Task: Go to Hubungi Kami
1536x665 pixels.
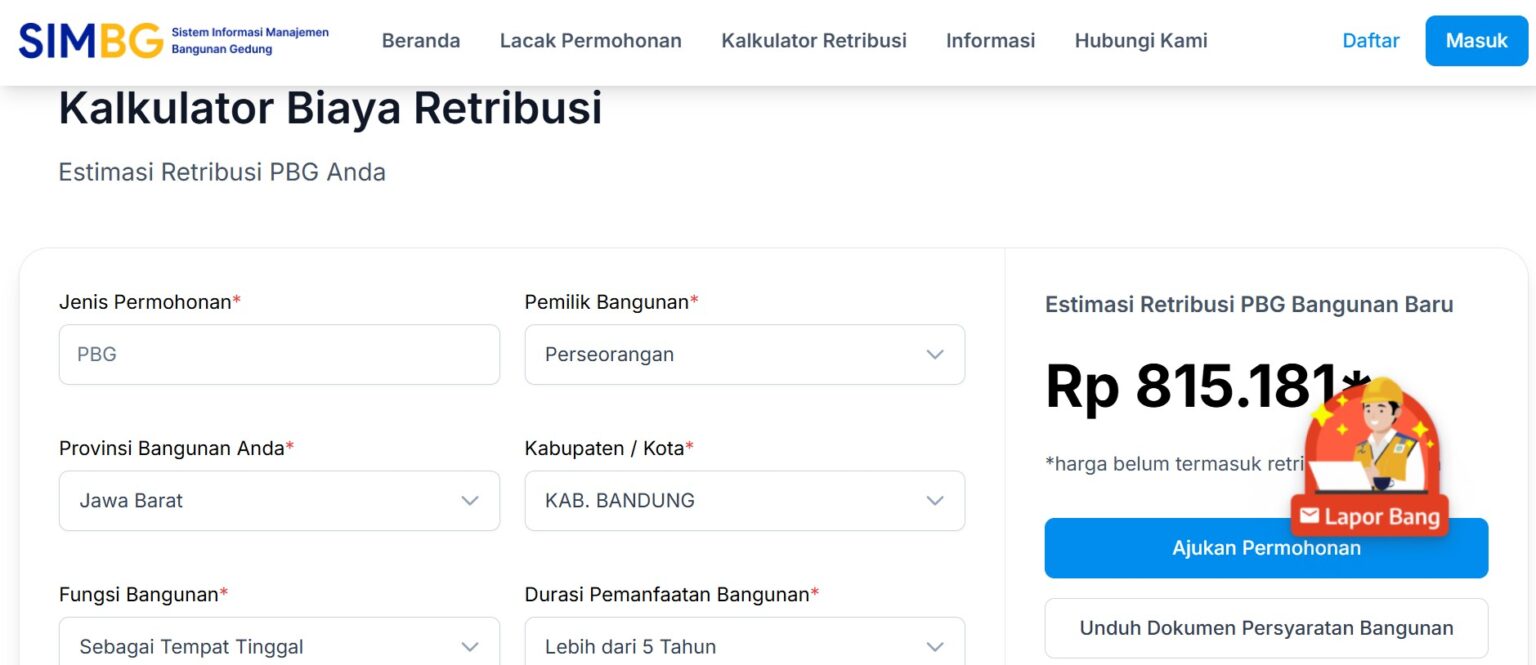Action: coord(1140,41)
